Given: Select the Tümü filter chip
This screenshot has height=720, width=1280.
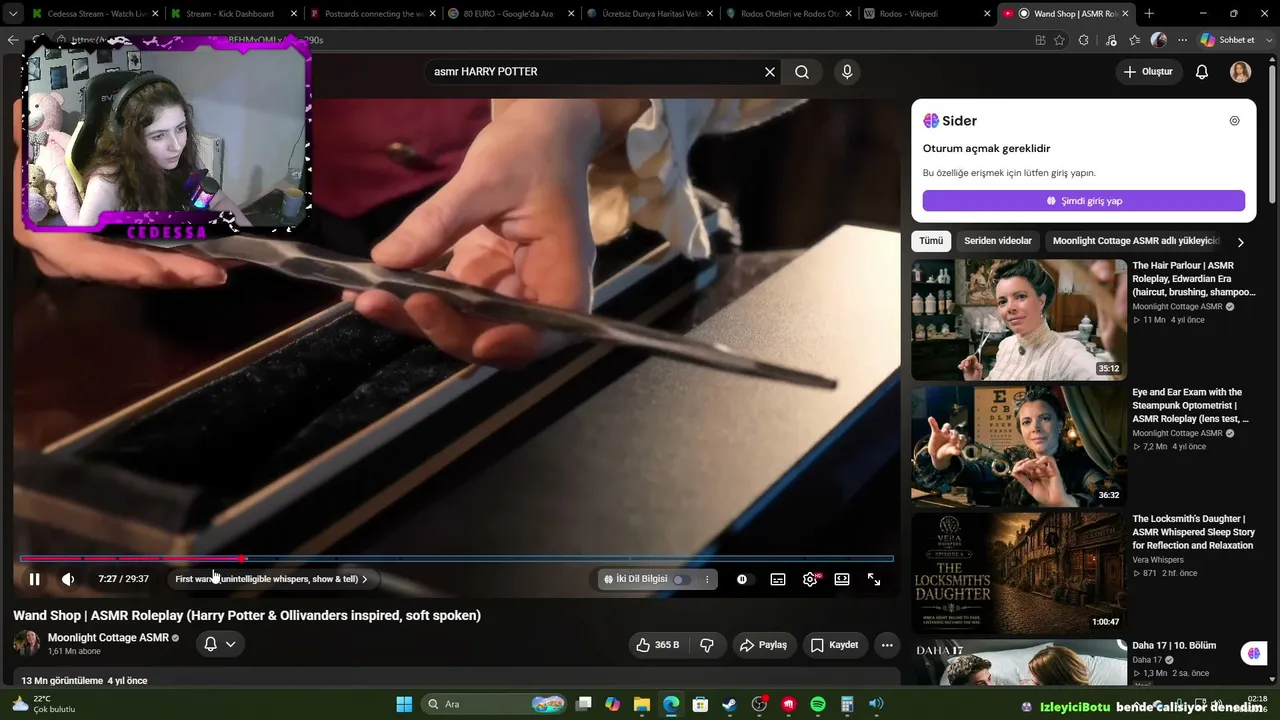Looking at the screenshot, I should [x=931, y=241].
